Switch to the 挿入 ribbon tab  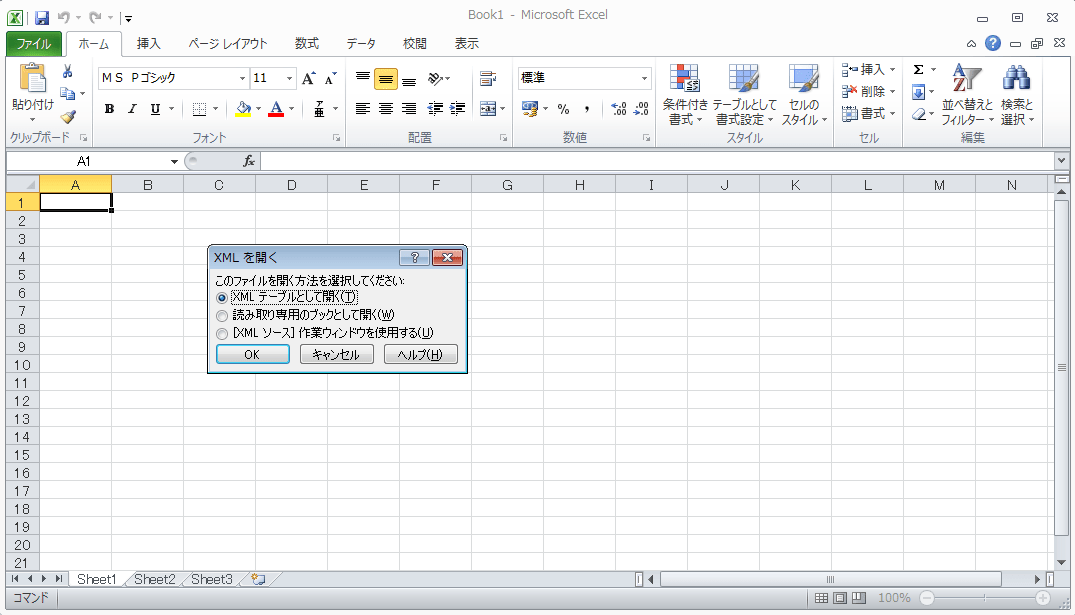pyautogui.click(x=148, y=44)
